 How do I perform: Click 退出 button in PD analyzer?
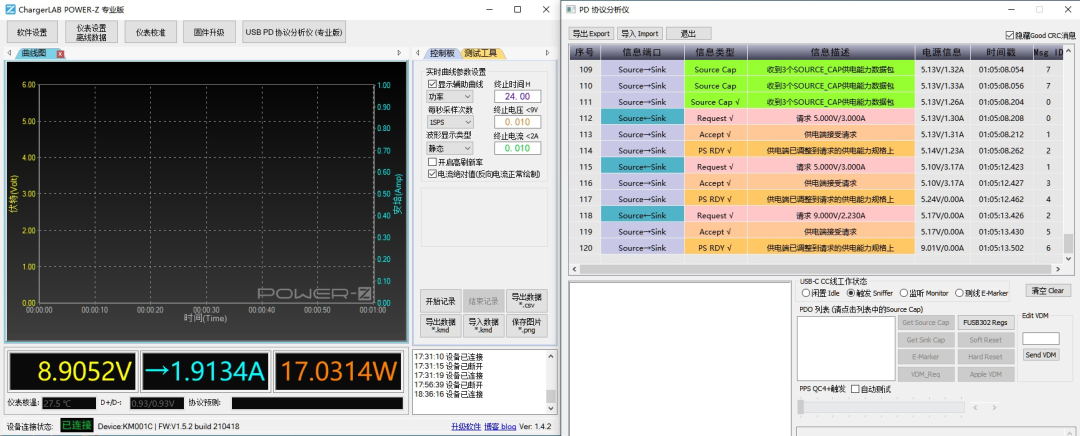coord(688,33)
